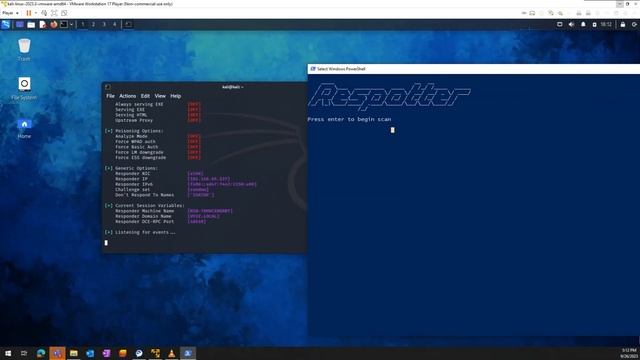Open terminal emulator icon in Kali panel
Image resolution: width=640 pixels, height=360 pixels.
(x=64, y=24)
